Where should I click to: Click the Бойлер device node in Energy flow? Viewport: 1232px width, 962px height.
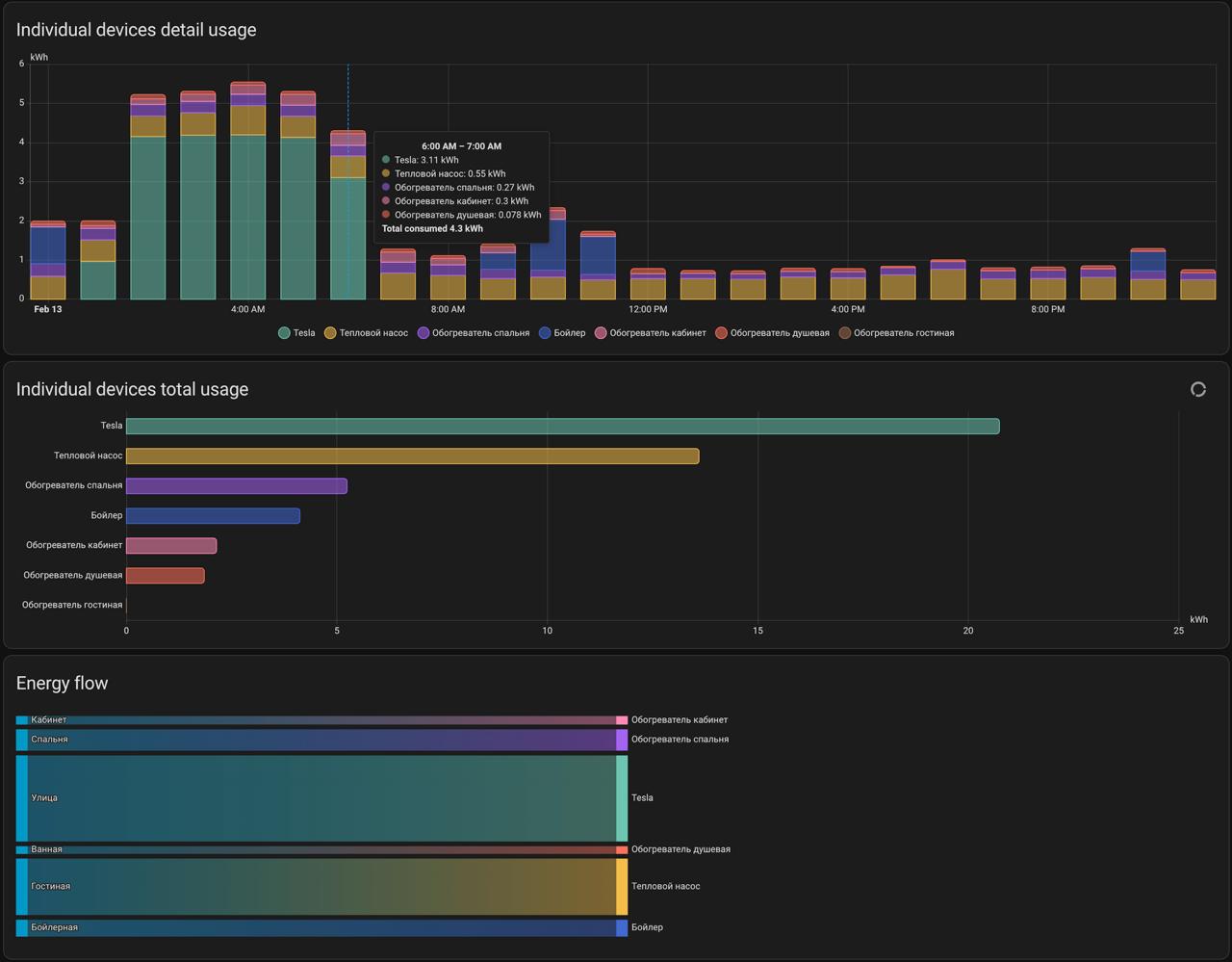(622, 927)
